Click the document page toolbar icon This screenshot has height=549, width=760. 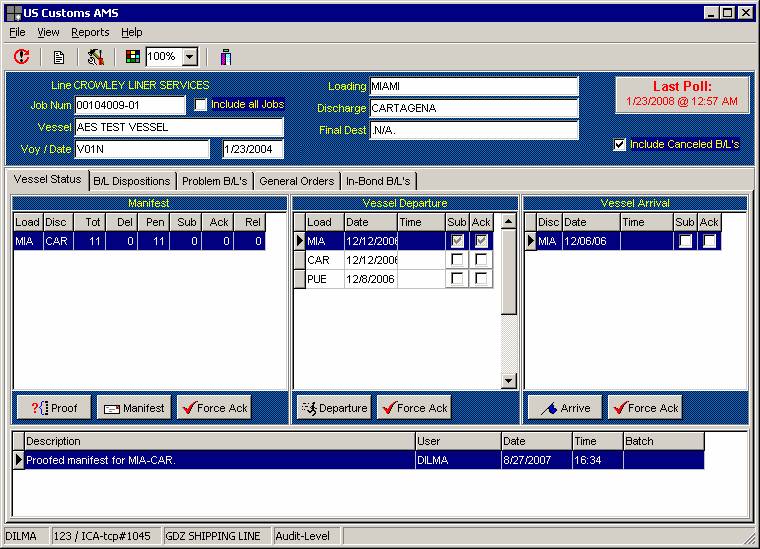(x=59, y=57)
